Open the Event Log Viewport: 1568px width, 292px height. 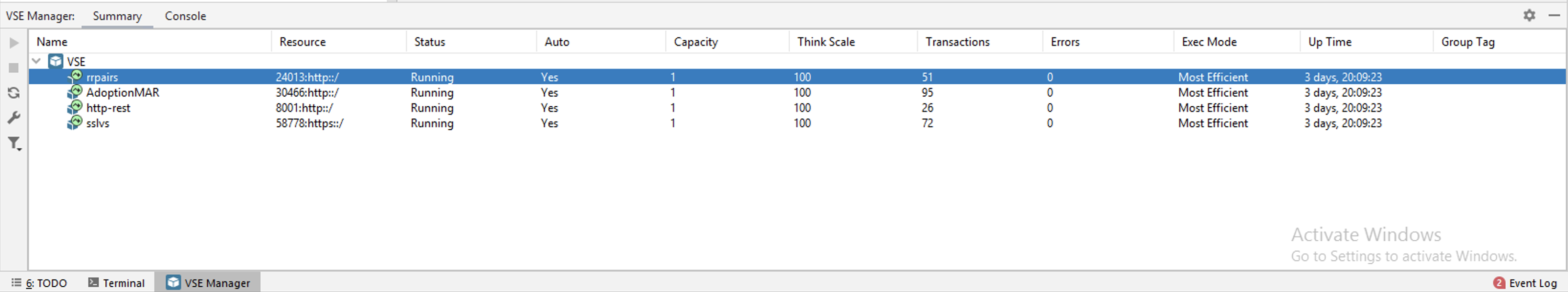(x=1525, y=283)
